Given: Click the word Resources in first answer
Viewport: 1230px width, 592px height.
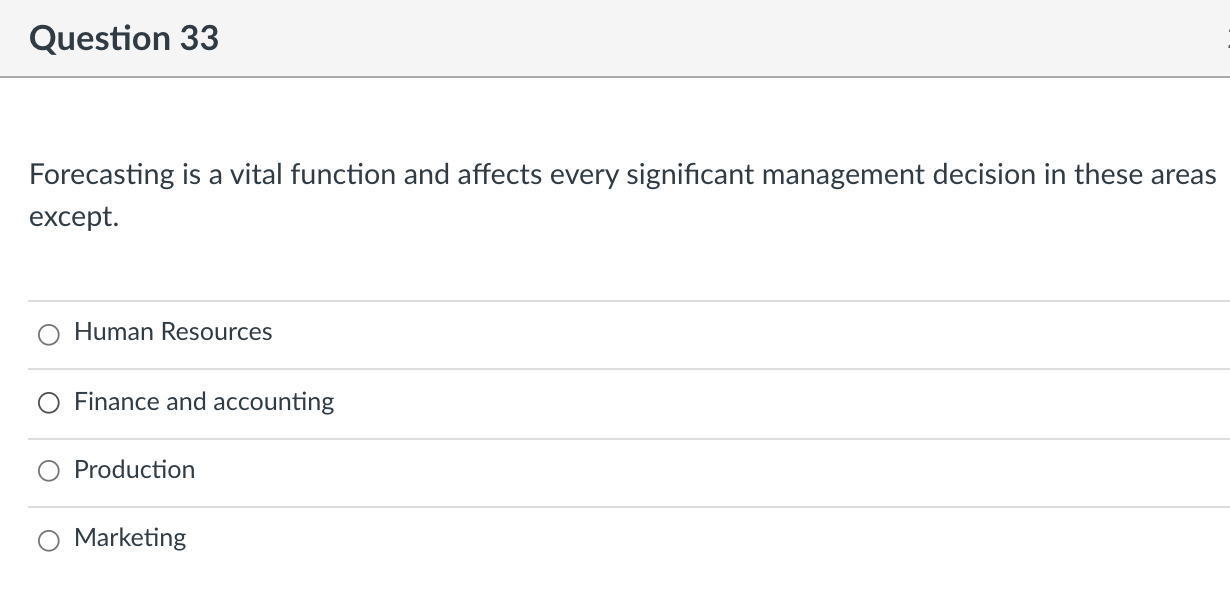Looking at the screenshot, I should point(216,332).
